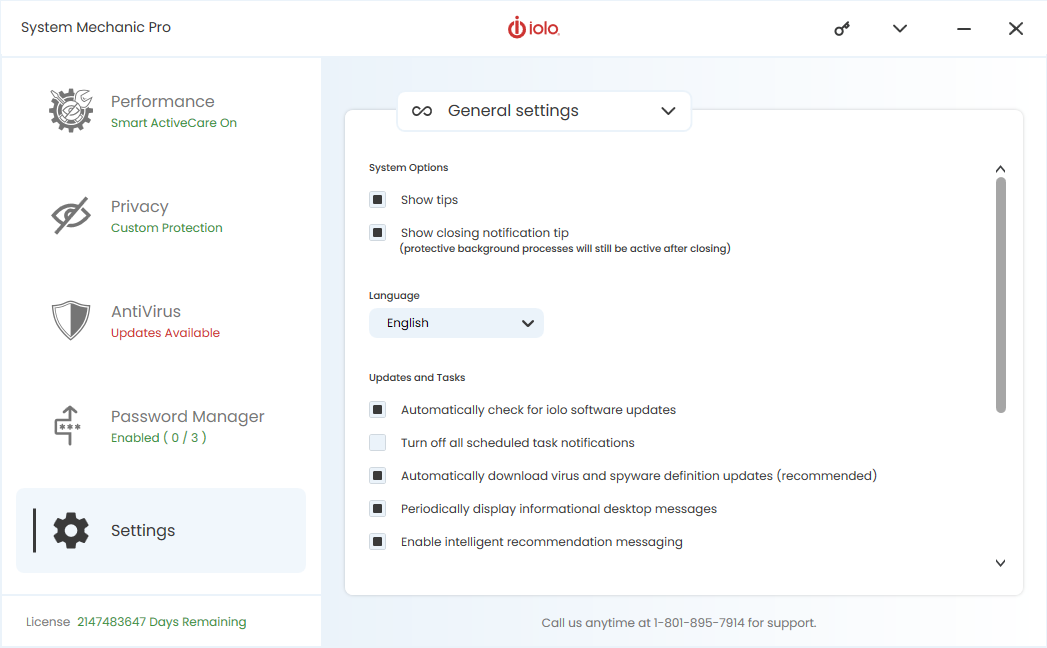1047x648 pixels.
Task: Toggle the Show tips checkbox
Action: [x=377, y=200]
